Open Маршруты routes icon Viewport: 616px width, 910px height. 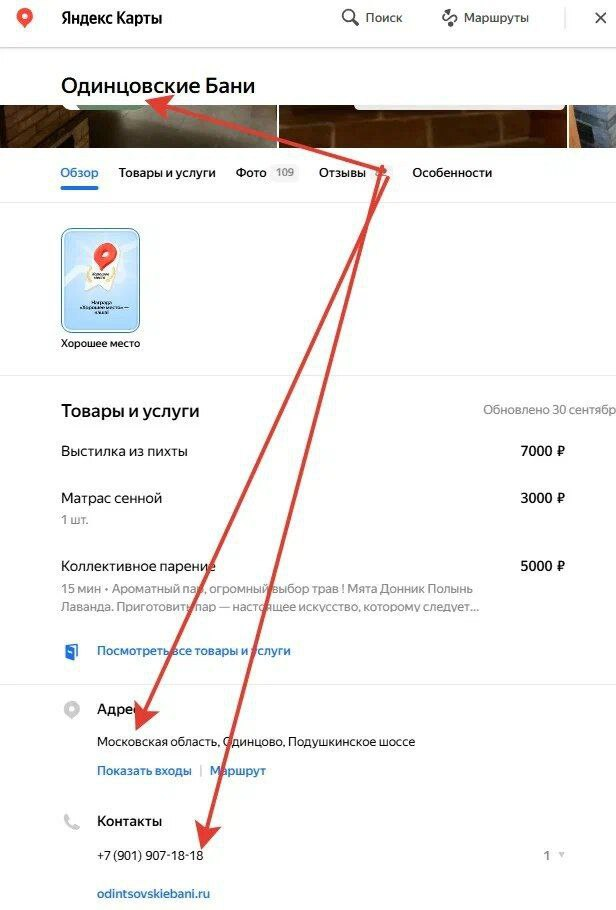tap(449, 18)
